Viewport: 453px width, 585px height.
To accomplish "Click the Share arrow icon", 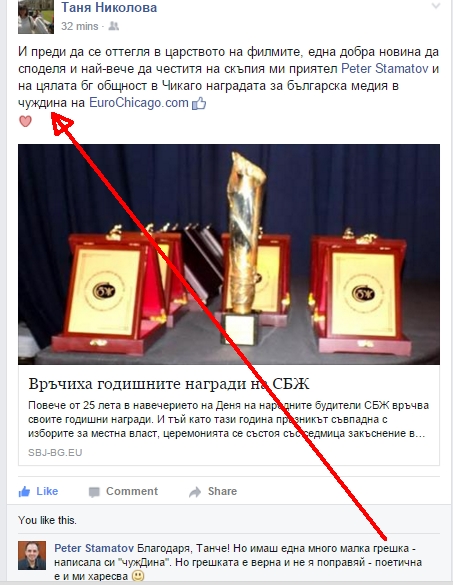I will [x=195, y=492].
